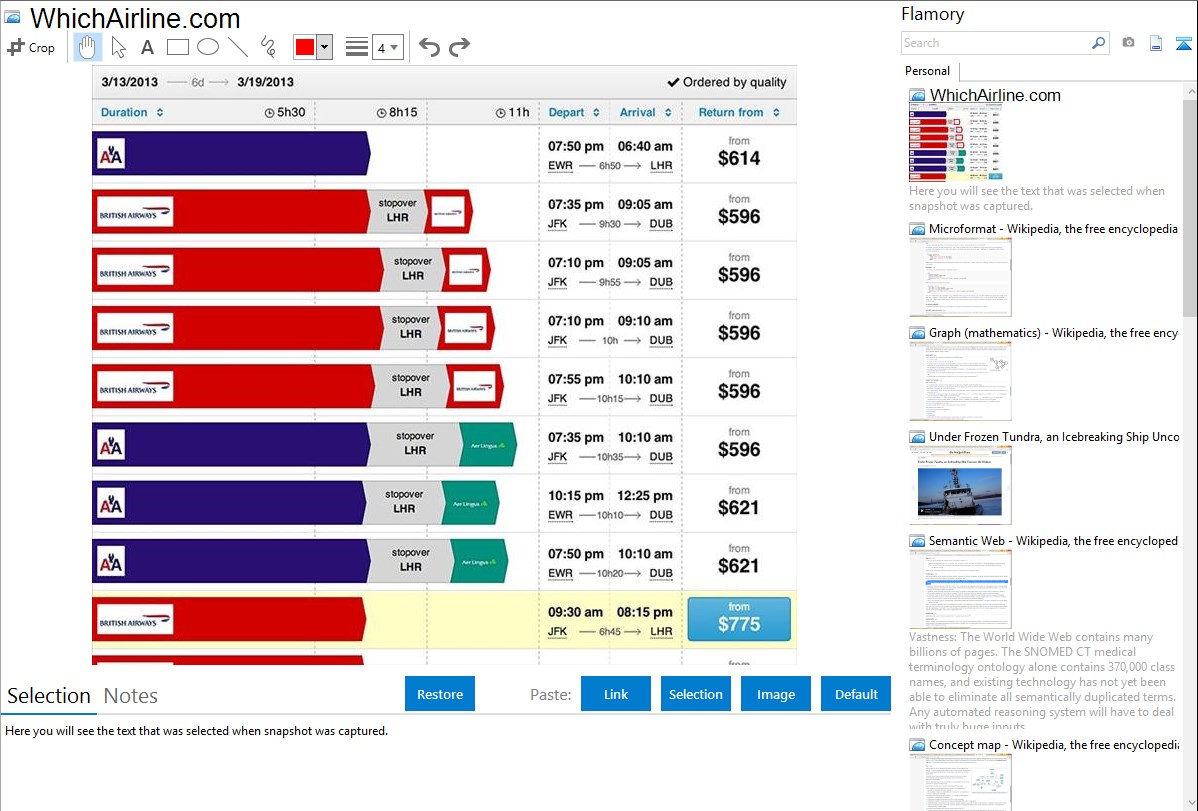The width and height of the screenshot is (1198, 811).
Task: Click inside the Flamory Search field
Action: tap(996, 43)
